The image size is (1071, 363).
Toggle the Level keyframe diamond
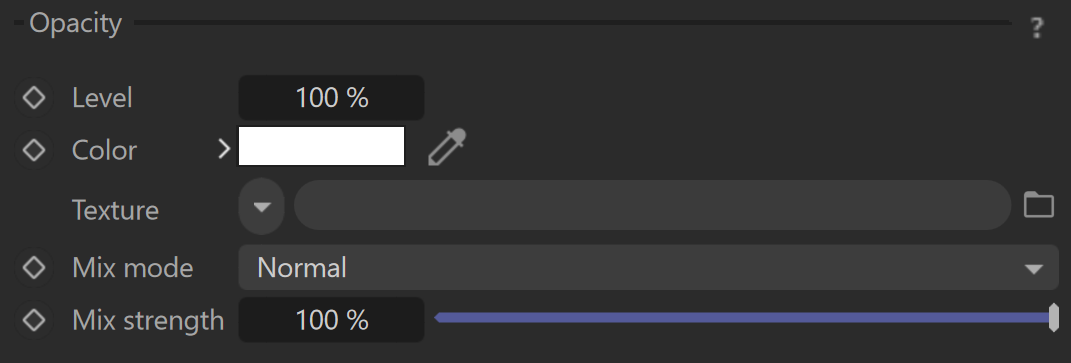[x=33, y=98]
